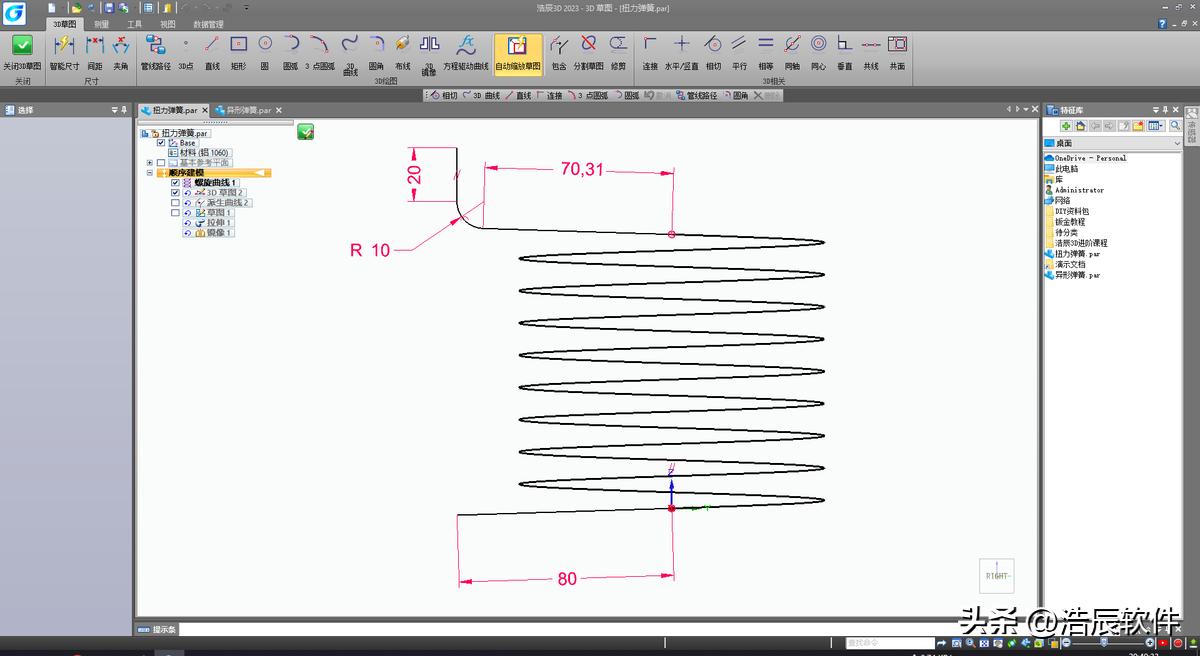
Task: Toggle the 3D 草图 2 checkbox
Action: click(x=175, y=193)
